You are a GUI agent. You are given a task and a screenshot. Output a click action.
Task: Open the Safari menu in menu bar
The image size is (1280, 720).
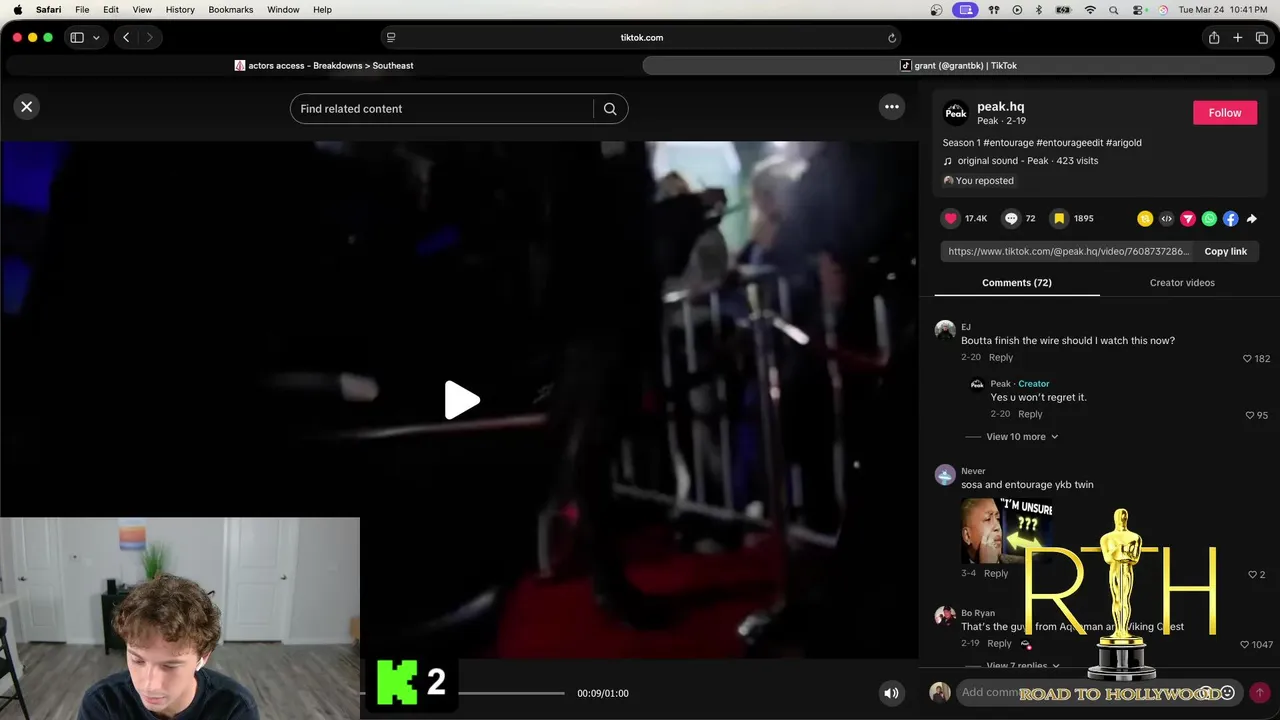click(48, 10)
